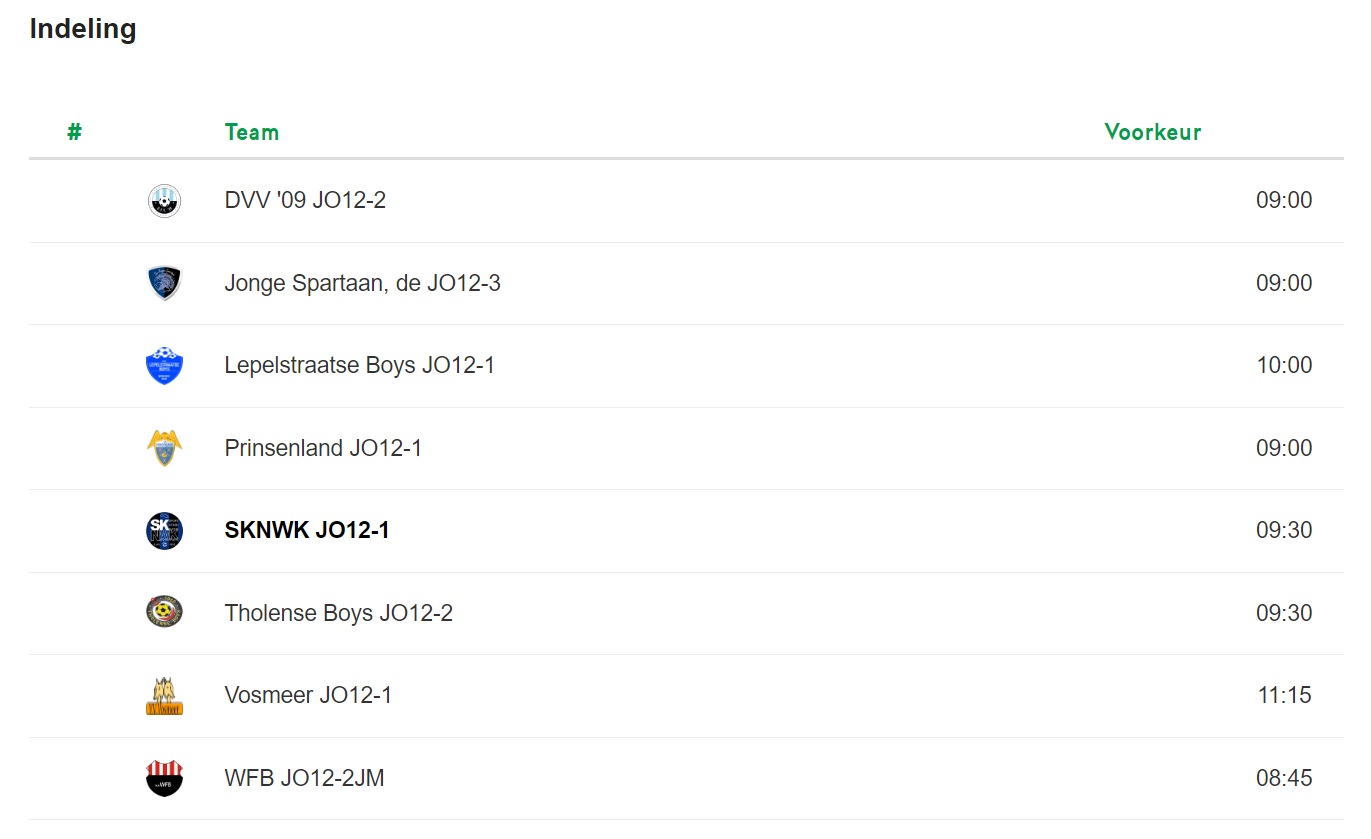
Task: Open team Jonge Spartaan, de JO12-3
Action: tap(362, 283)
